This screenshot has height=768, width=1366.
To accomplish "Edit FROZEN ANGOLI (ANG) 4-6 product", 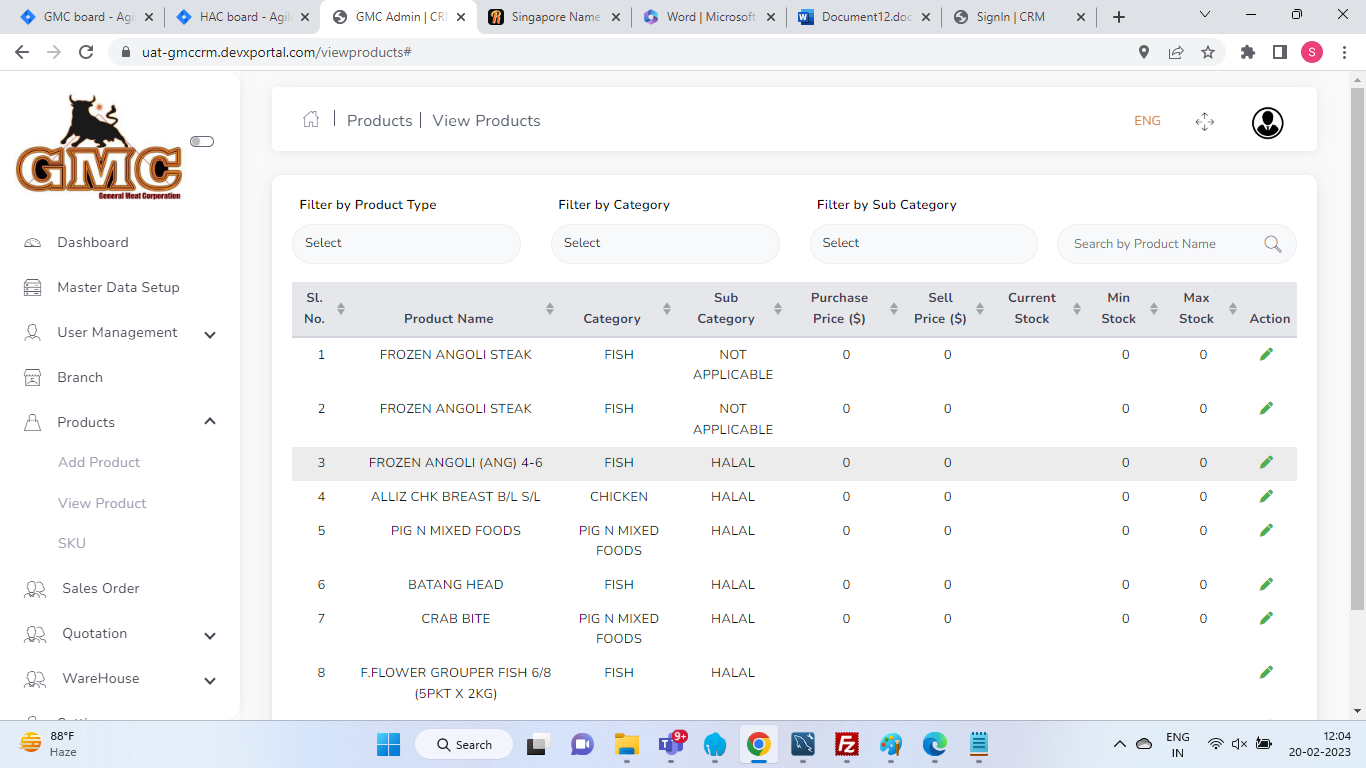I will point(1266,462).
